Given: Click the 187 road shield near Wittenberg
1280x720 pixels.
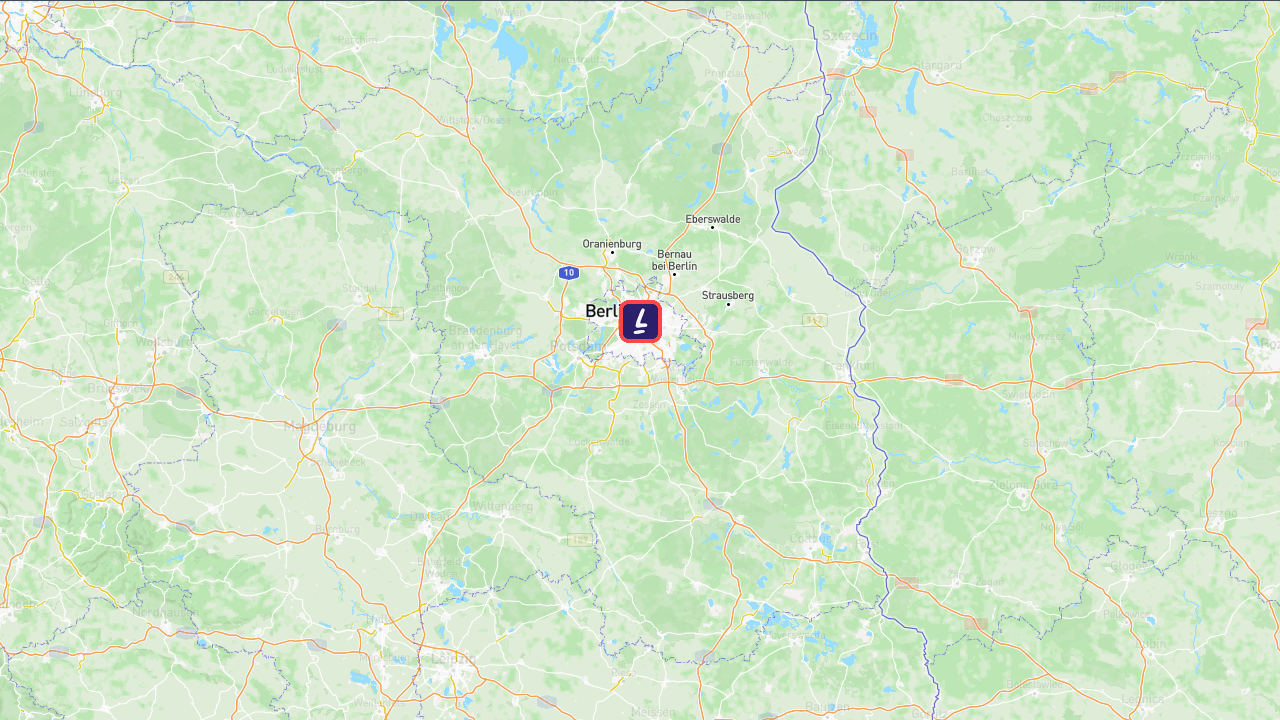Looking at the screenshot, I should [x=579, y=540].
